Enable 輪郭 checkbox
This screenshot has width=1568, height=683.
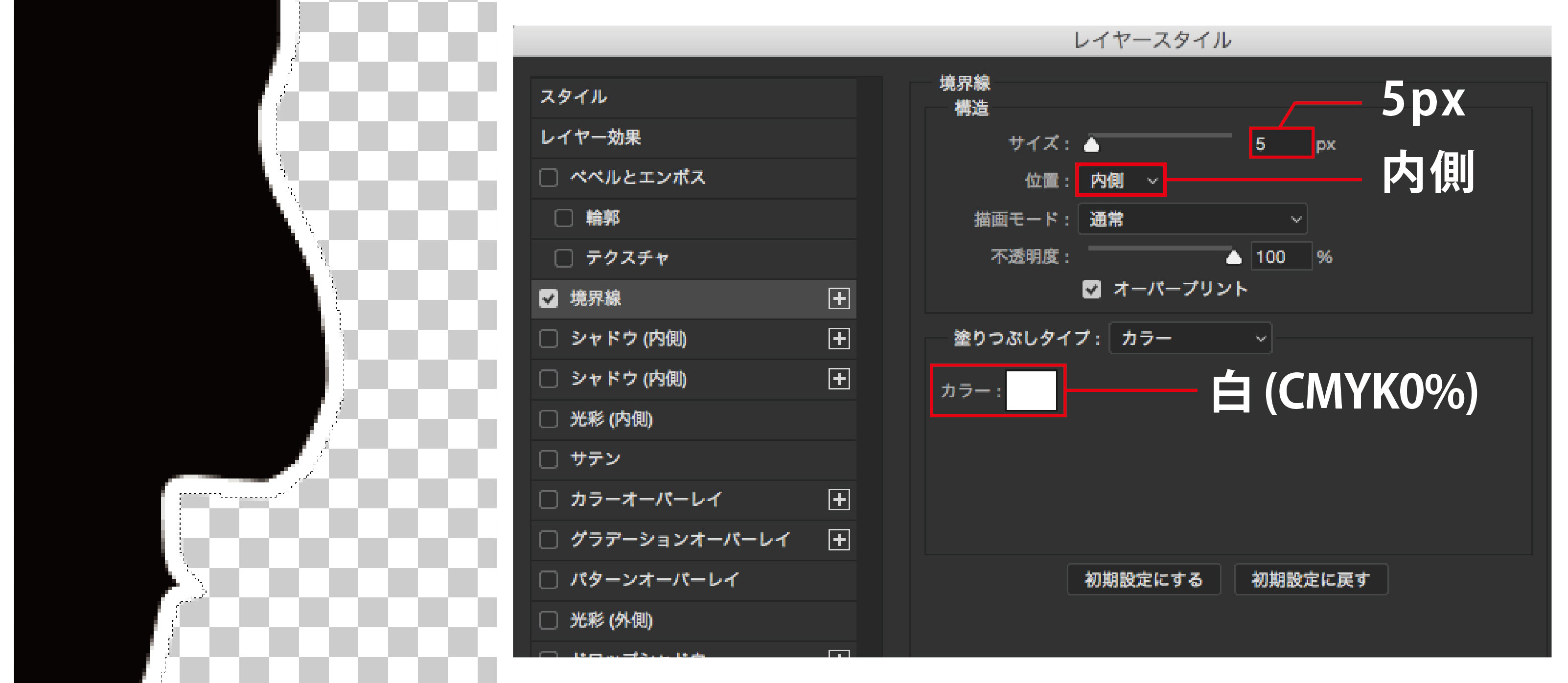pyautogui.click(x=564, y=218)
